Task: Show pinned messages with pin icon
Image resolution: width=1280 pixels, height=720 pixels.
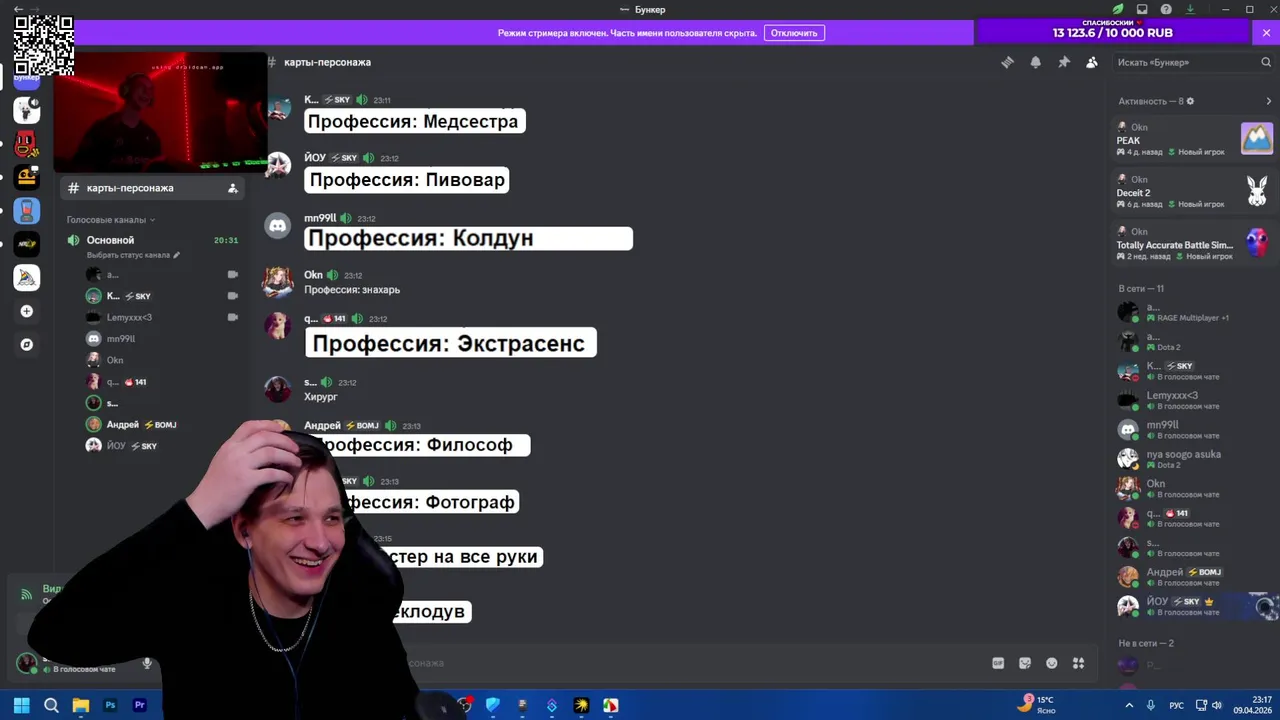Action: tap(1064, 62)
